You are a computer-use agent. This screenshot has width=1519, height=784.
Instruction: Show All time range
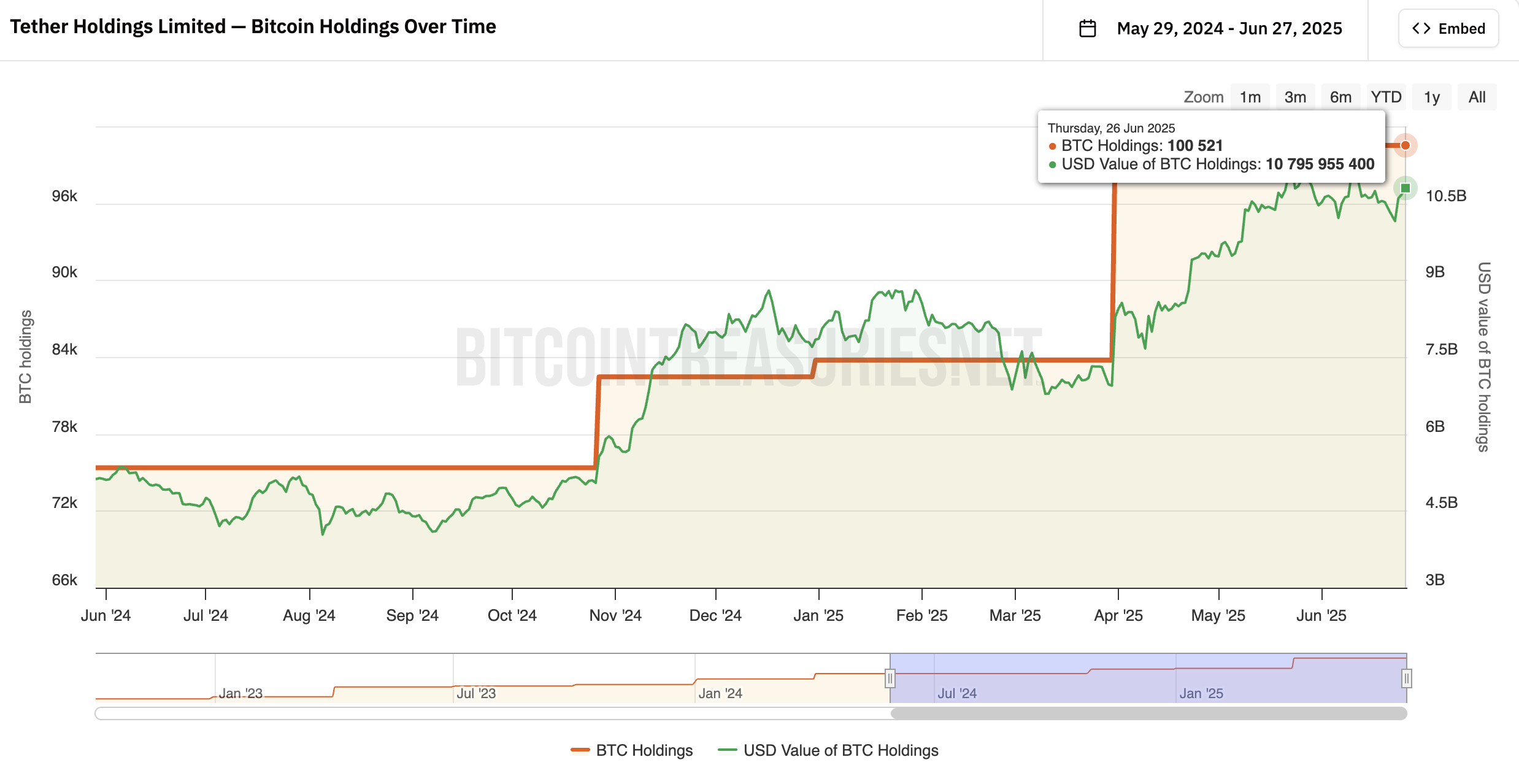tap(1477, 97)
